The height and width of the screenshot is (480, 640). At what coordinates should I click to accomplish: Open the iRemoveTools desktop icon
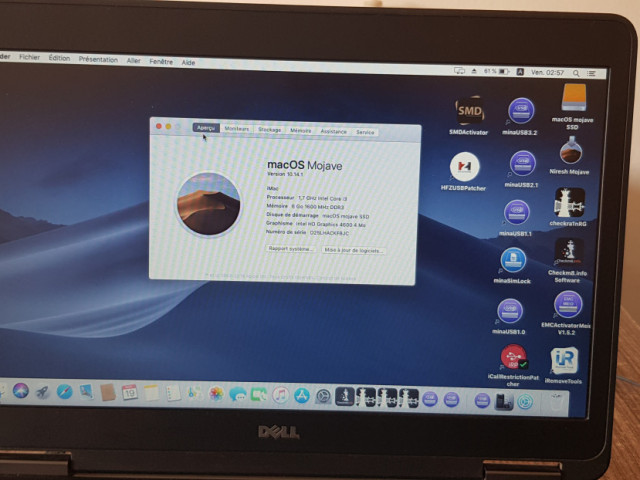pyautogui.click(x=564, y=361)
